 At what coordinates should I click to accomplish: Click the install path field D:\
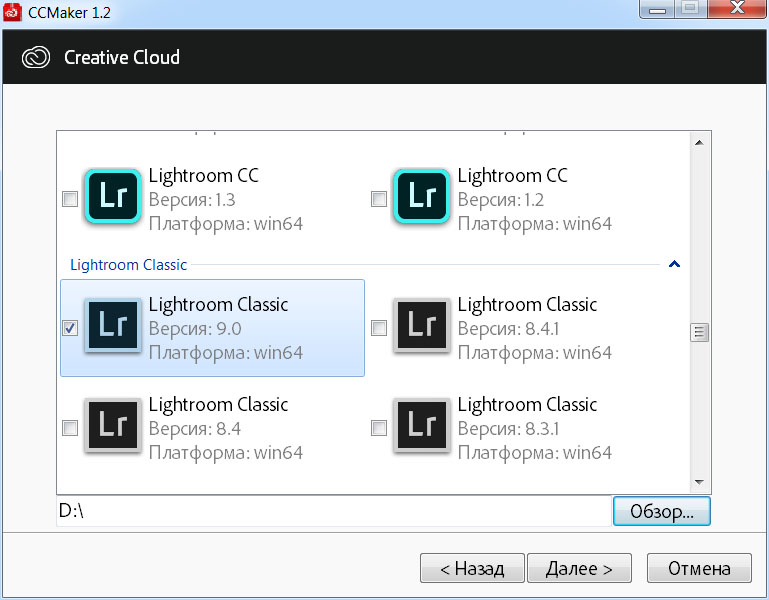pyautogui.click(x=334, y=511)
